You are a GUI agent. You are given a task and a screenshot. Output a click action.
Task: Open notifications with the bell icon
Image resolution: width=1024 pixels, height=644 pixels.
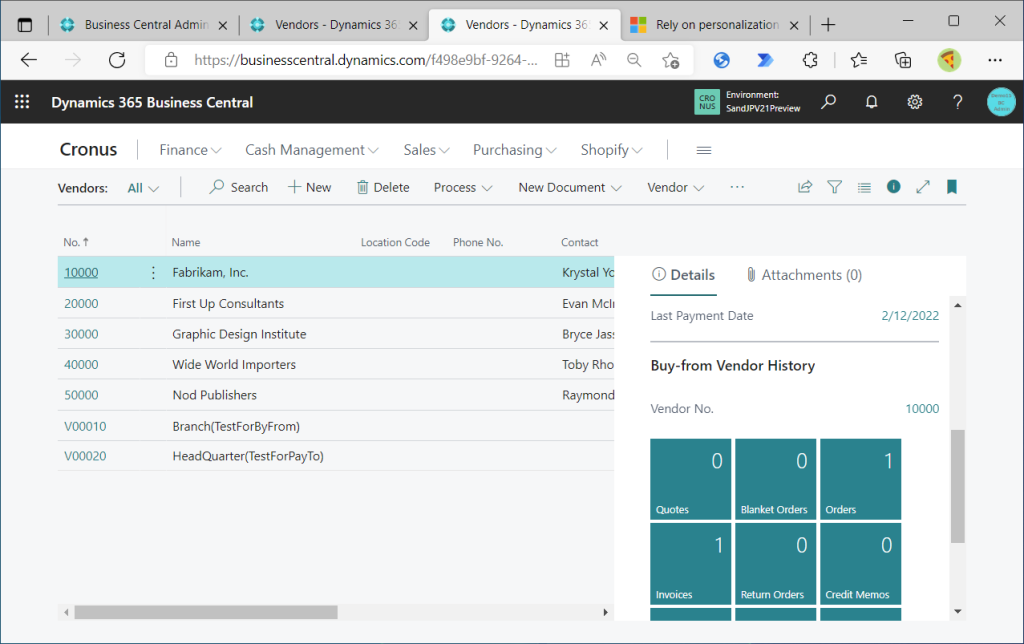click(871, 101)
